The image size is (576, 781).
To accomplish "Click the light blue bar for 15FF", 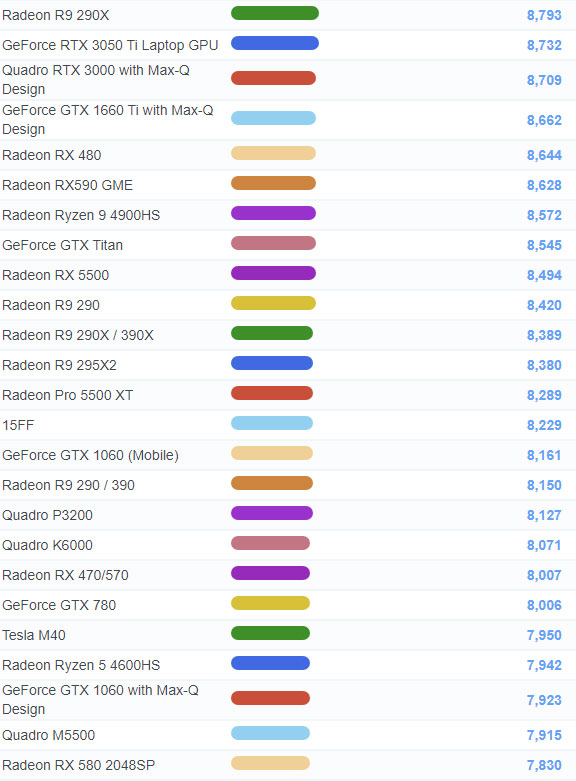I will pos(272,423).
